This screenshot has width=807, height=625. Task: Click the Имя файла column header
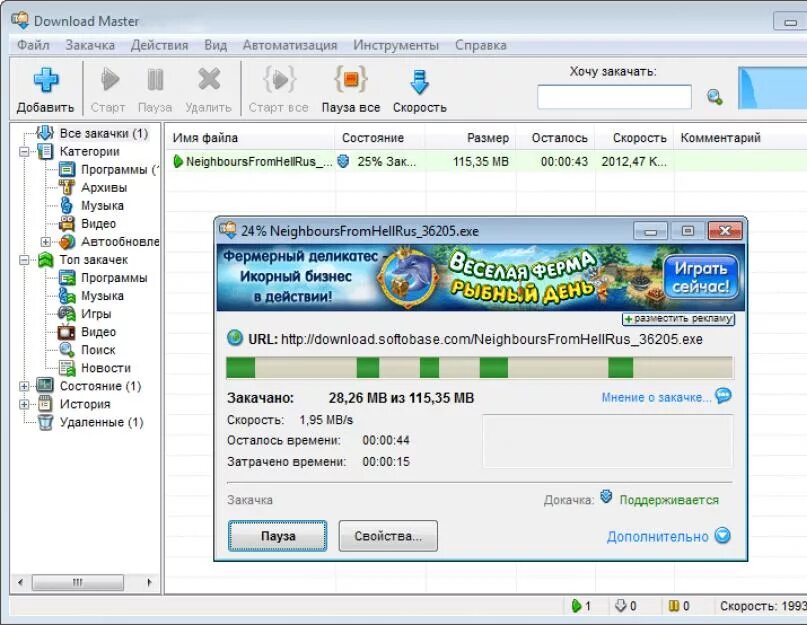(251, 138)
